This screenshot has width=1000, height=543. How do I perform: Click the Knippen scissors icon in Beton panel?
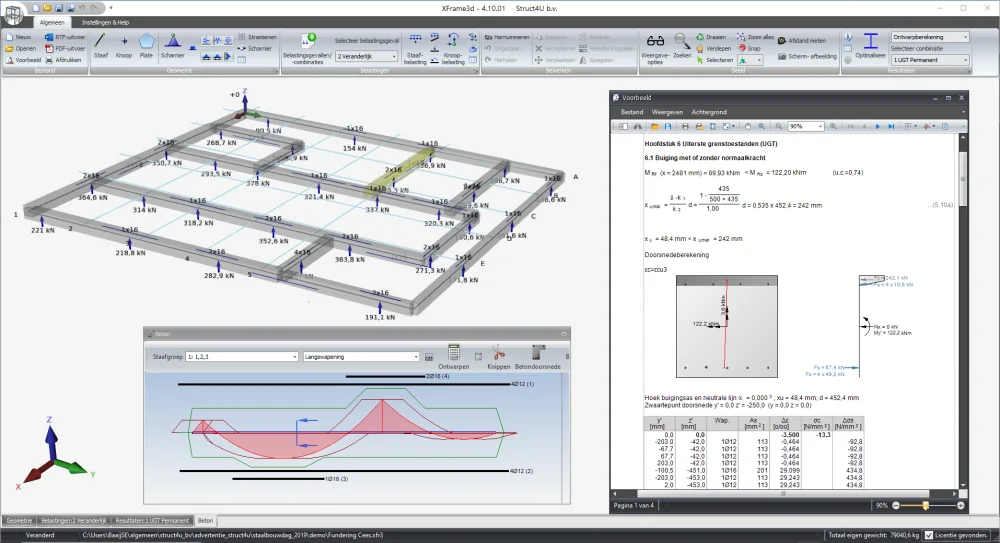(499, 357)
